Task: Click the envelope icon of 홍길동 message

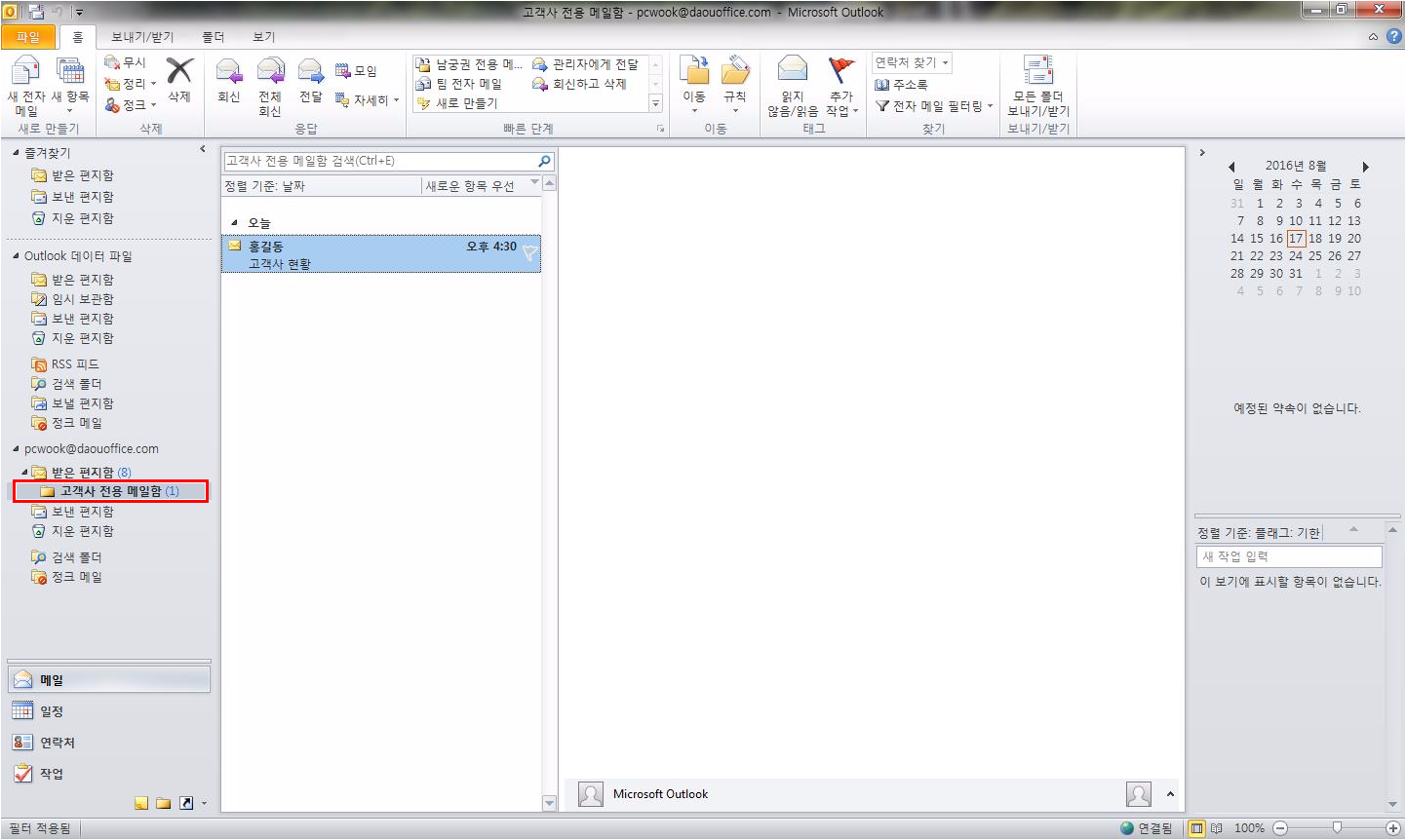Action: 234,247
